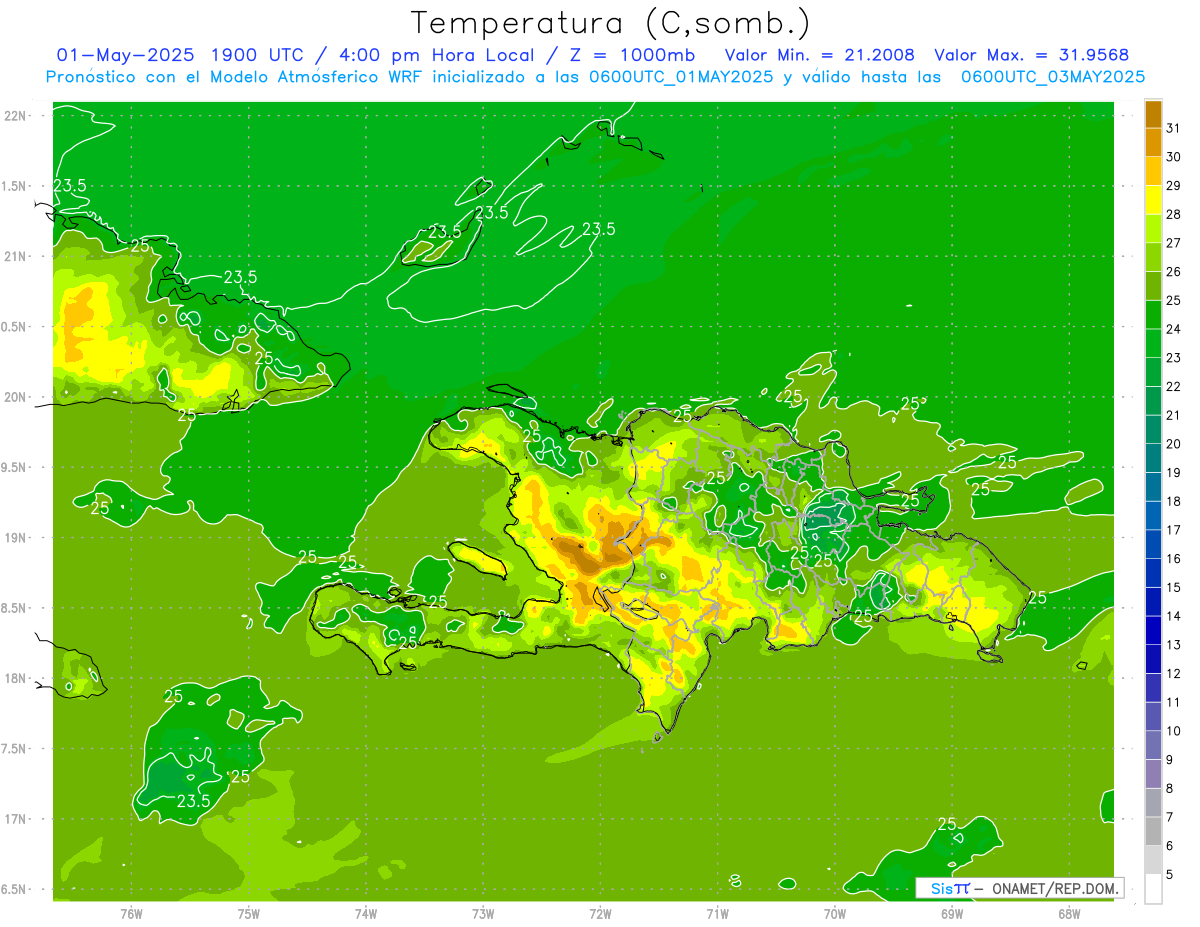Click legend value "22"
This screenshot has height=927, width=1200.
point(1172,386)
